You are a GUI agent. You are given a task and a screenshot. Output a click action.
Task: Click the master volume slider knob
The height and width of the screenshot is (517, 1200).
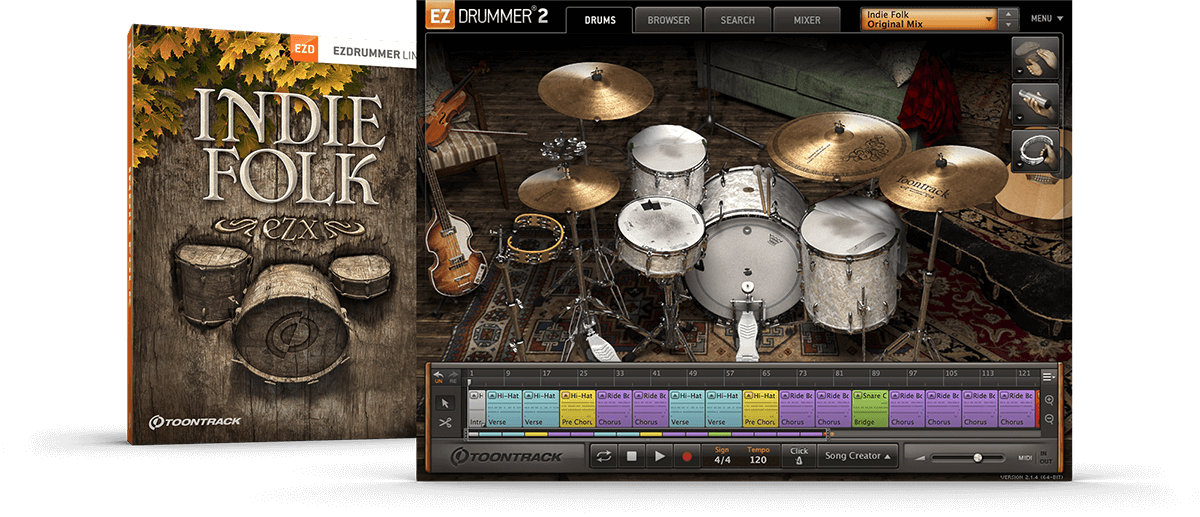click(x=977, y=457)
